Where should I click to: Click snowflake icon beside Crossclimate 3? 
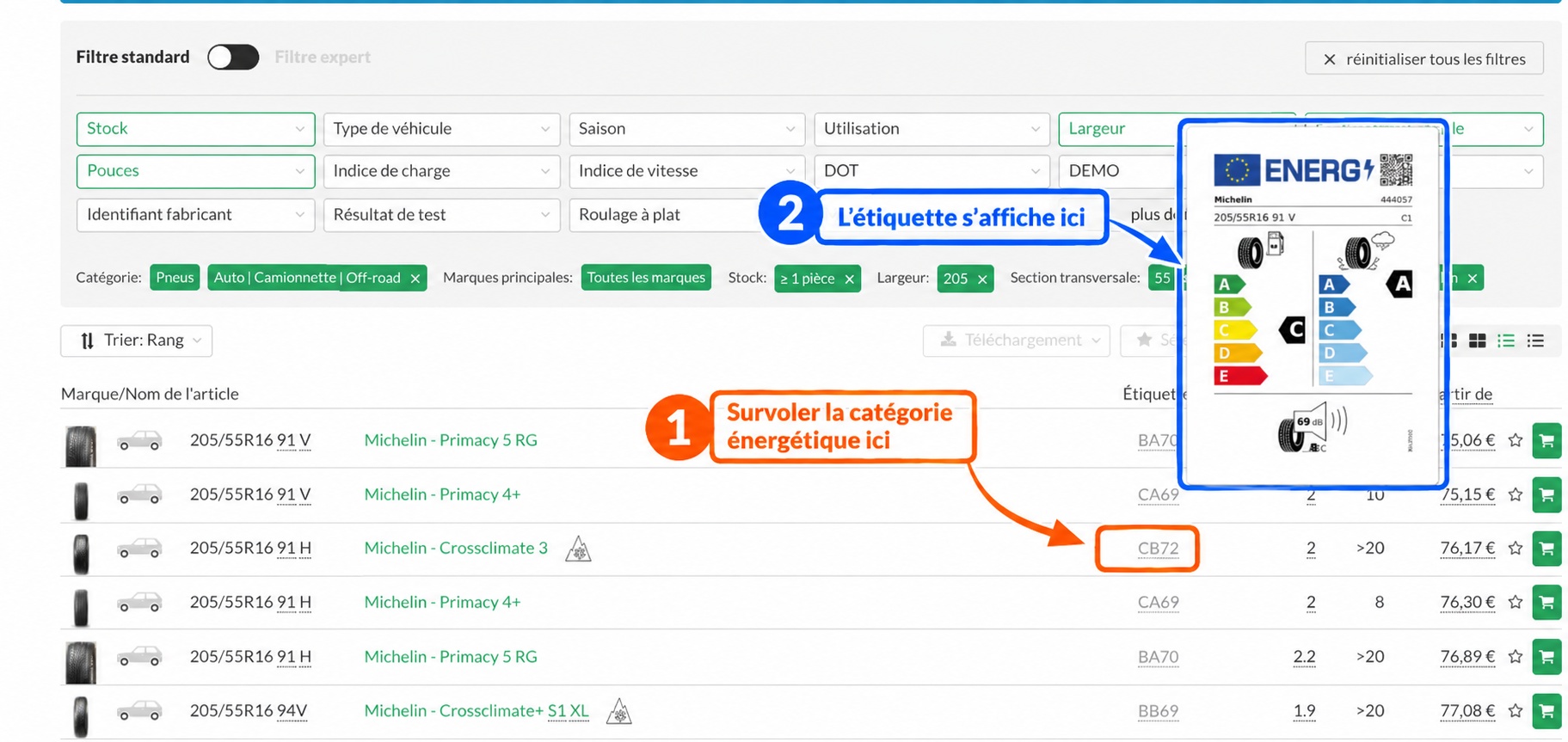click(x=578, y=549)
